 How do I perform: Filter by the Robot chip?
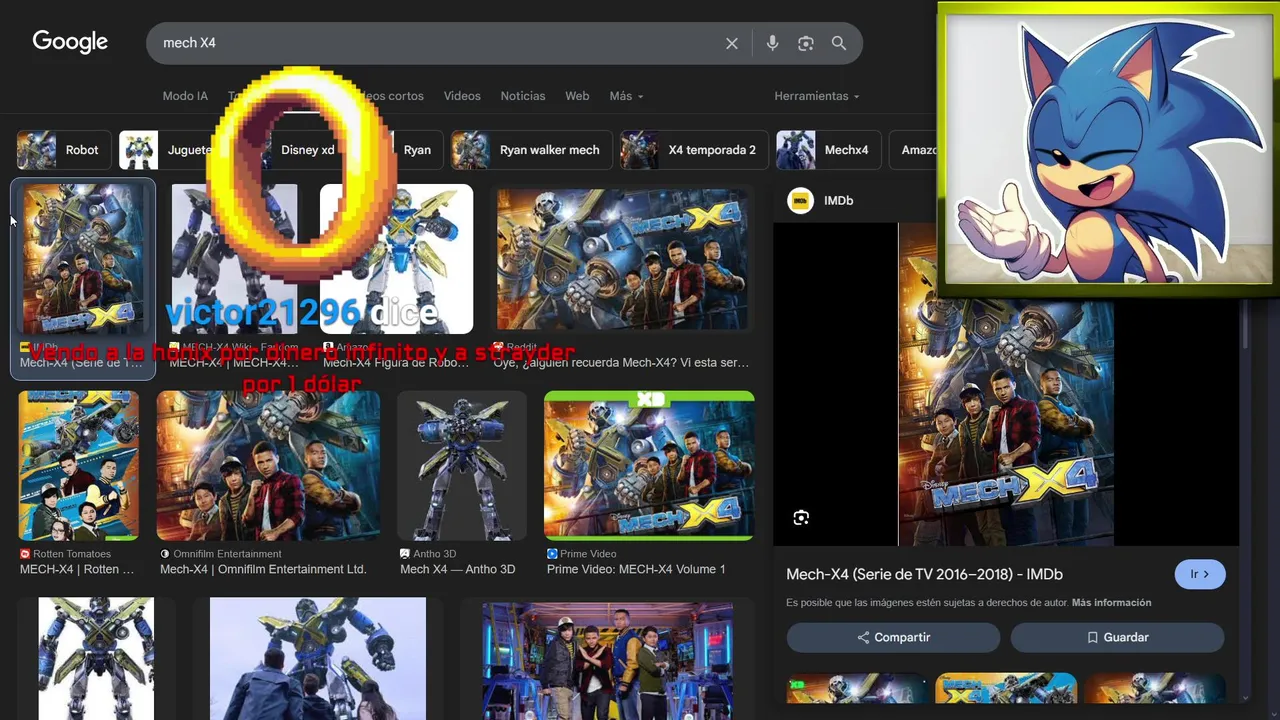coord(63,150)
